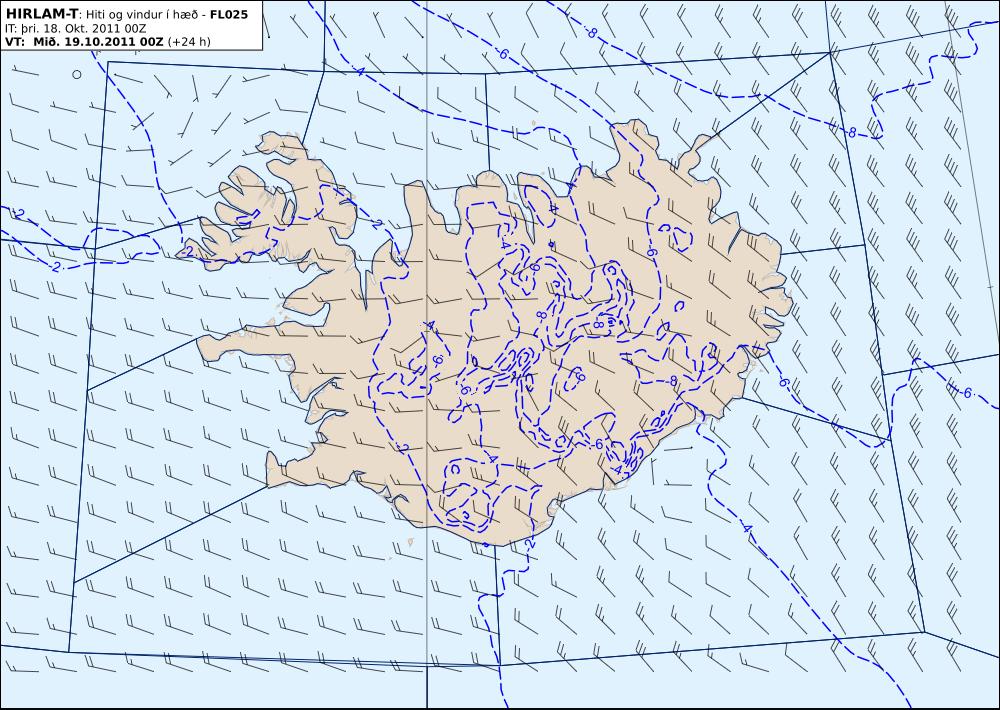The width and height of the screenshot is (1000, 710).
Task: Click the -6 isotherm label near right map edge
Action: (x=965, y=392)
